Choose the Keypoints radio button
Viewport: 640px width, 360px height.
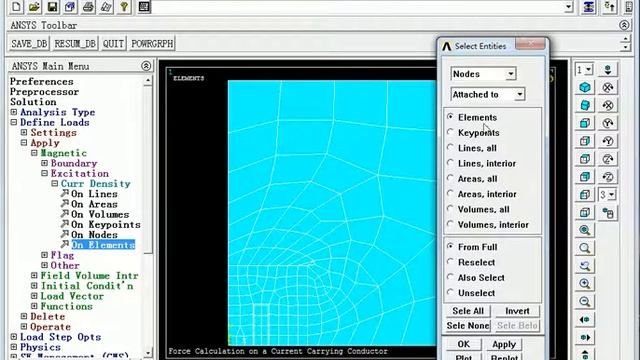pos(450,132)
